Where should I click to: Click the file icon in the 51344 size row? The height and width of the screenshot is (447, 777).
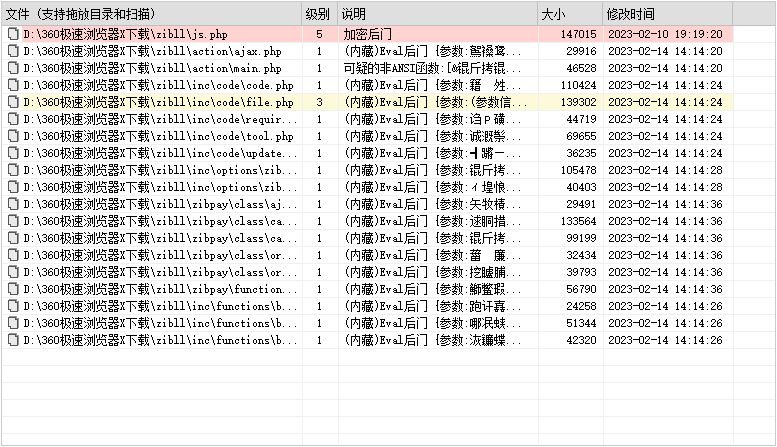(x=13, y=323)
